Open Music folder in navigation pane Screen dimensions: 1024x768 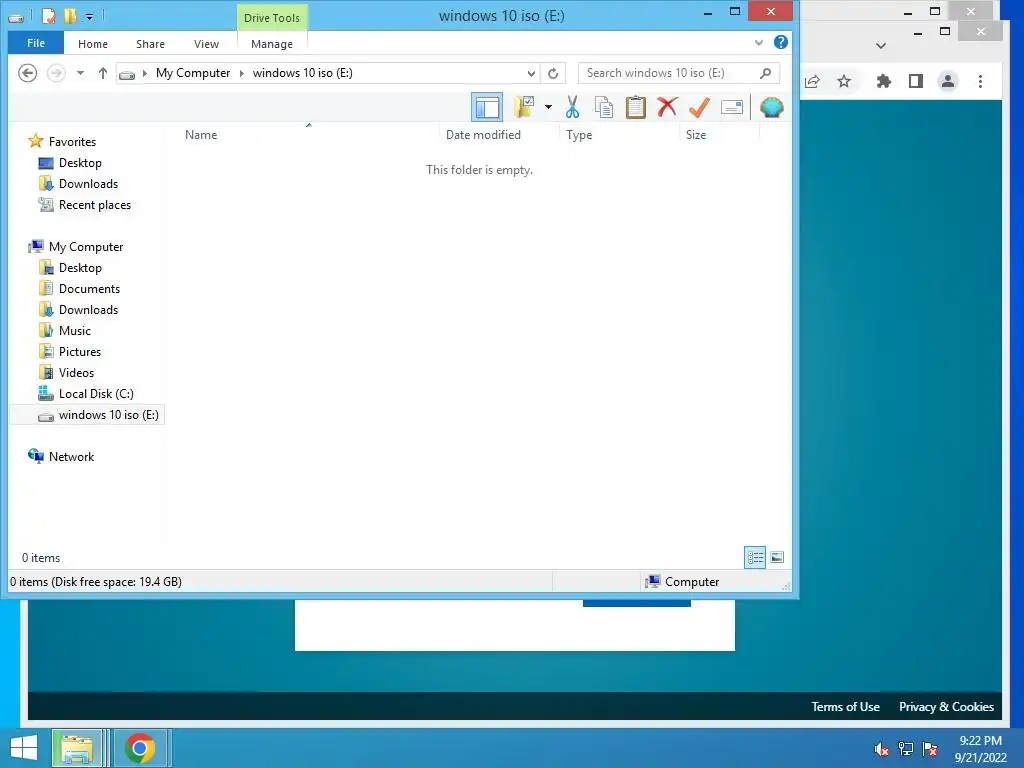[x=74, y=330]
